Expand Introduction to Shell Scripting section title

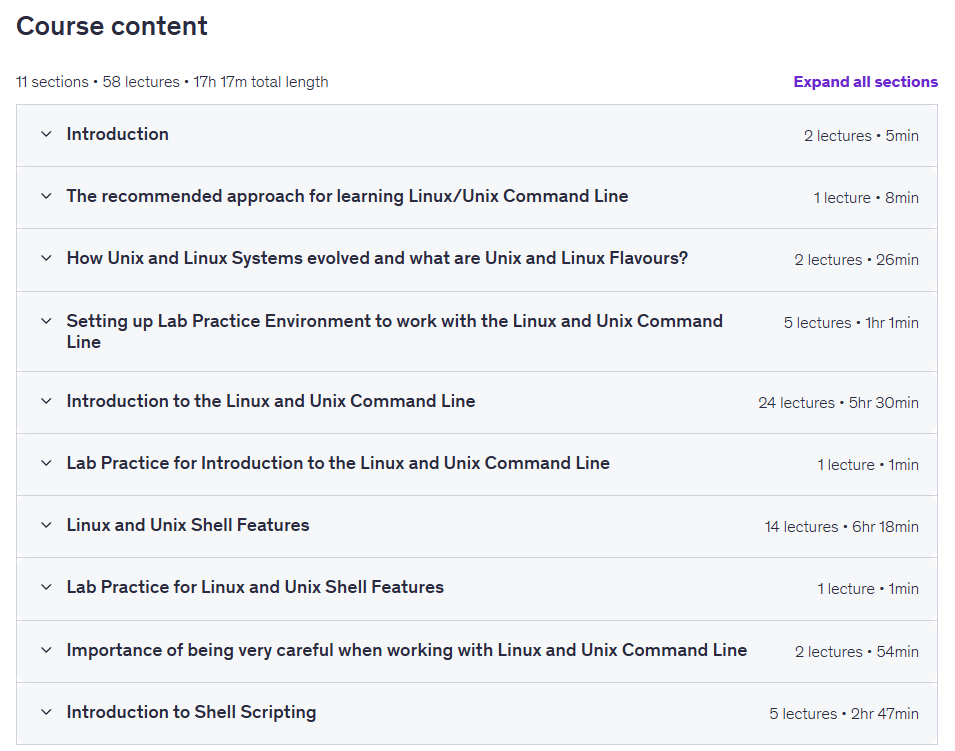pos(191,712)
